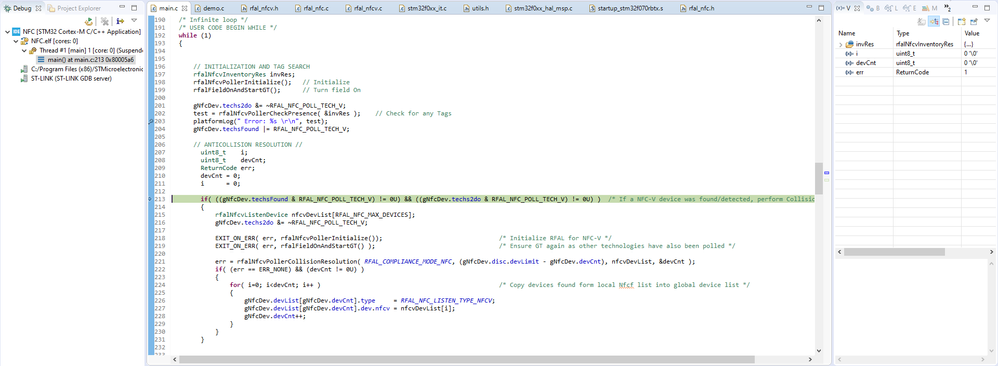Click Collapse All in Variables view
Image resolution: width=998 pixels, height=366 pixels.
coord(946,22)
